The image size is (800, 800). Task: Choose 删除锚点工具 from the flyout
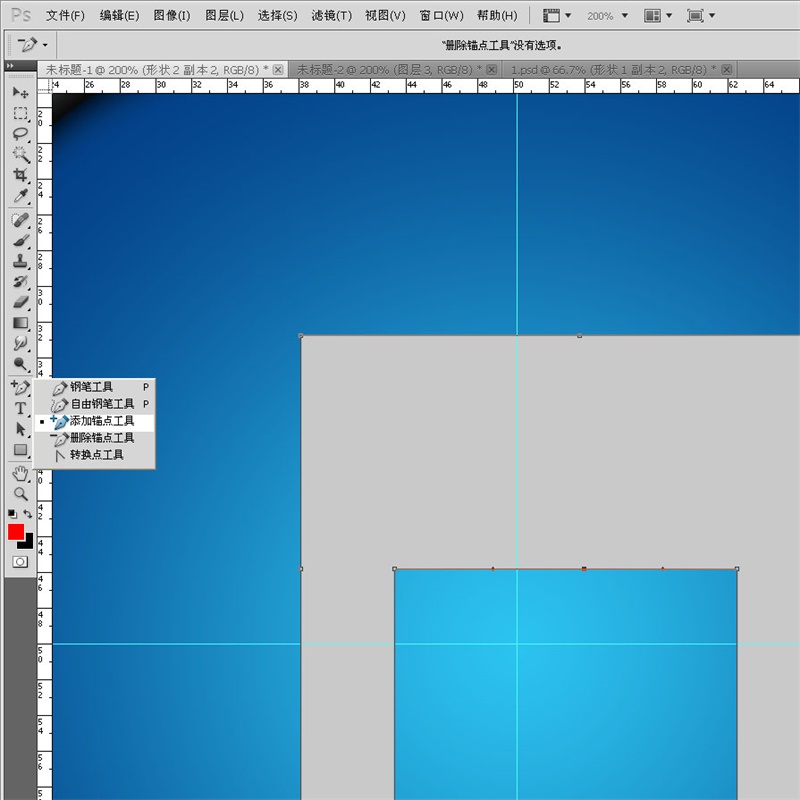[101, 438]
